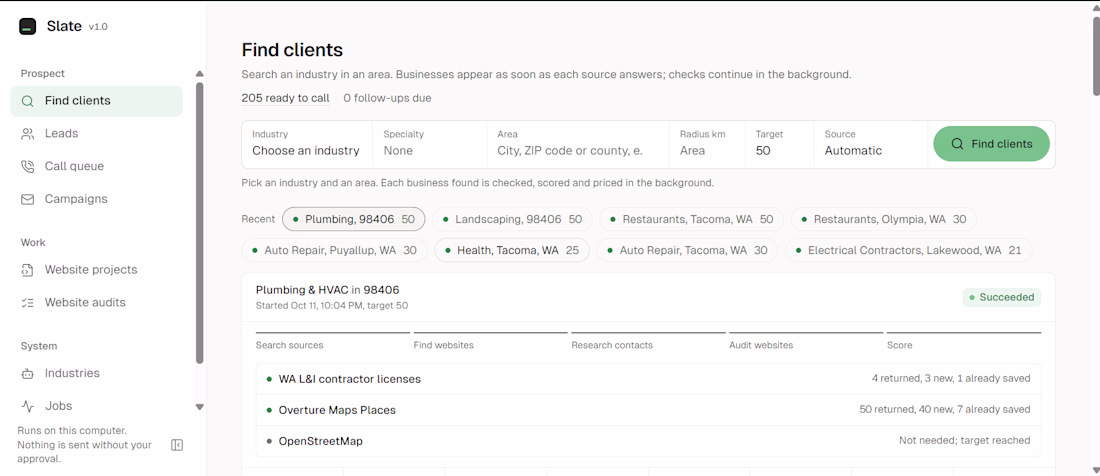Screen dimensions: 1100x476
Task: Click the Slate app logo icon
Action: [x=27, y=27]
